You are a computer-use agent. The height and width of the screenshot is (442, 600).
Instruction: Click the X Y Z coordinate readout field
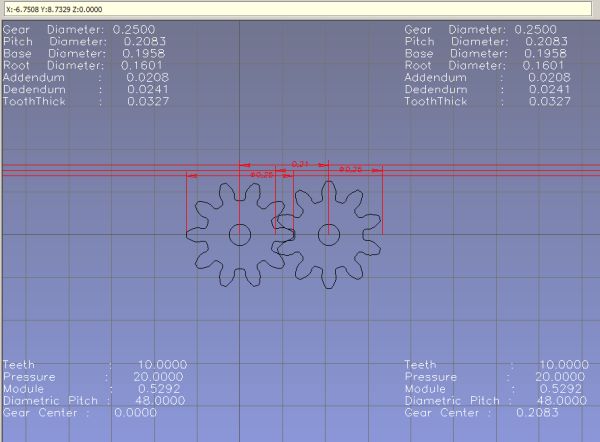(298, 9)
